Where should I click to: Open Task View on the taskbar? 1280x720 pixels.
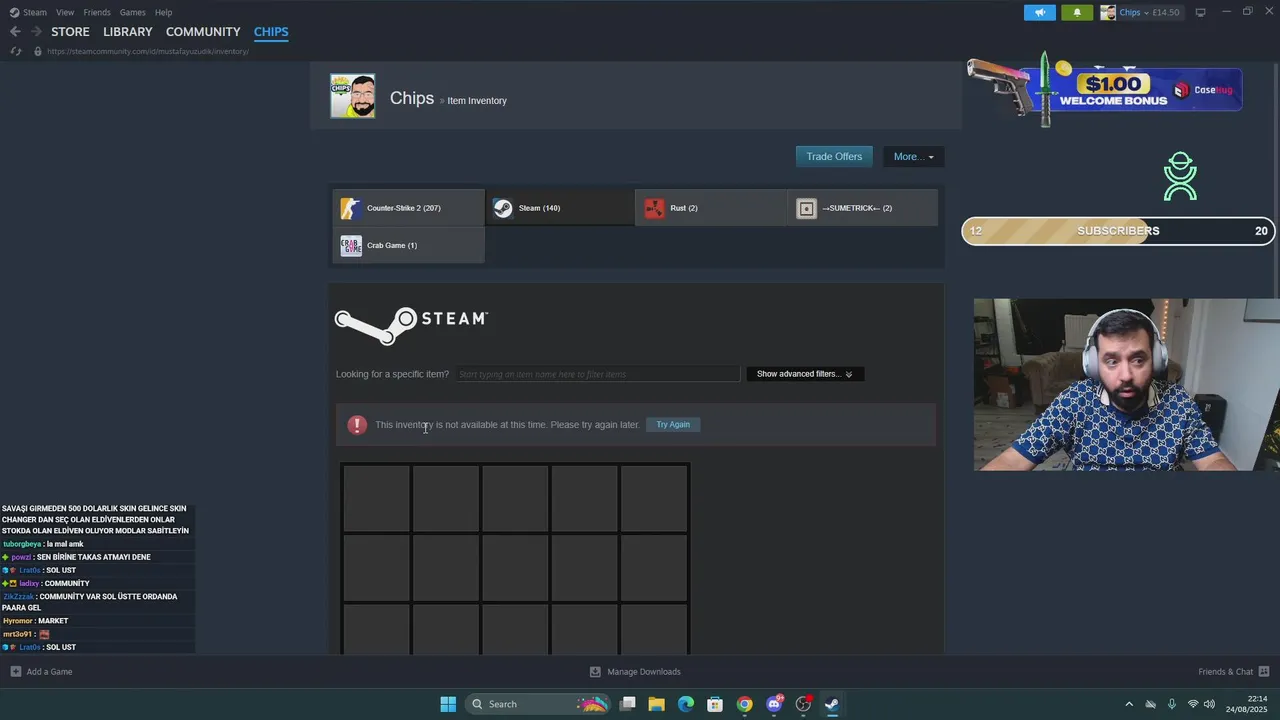click(628, 704)
